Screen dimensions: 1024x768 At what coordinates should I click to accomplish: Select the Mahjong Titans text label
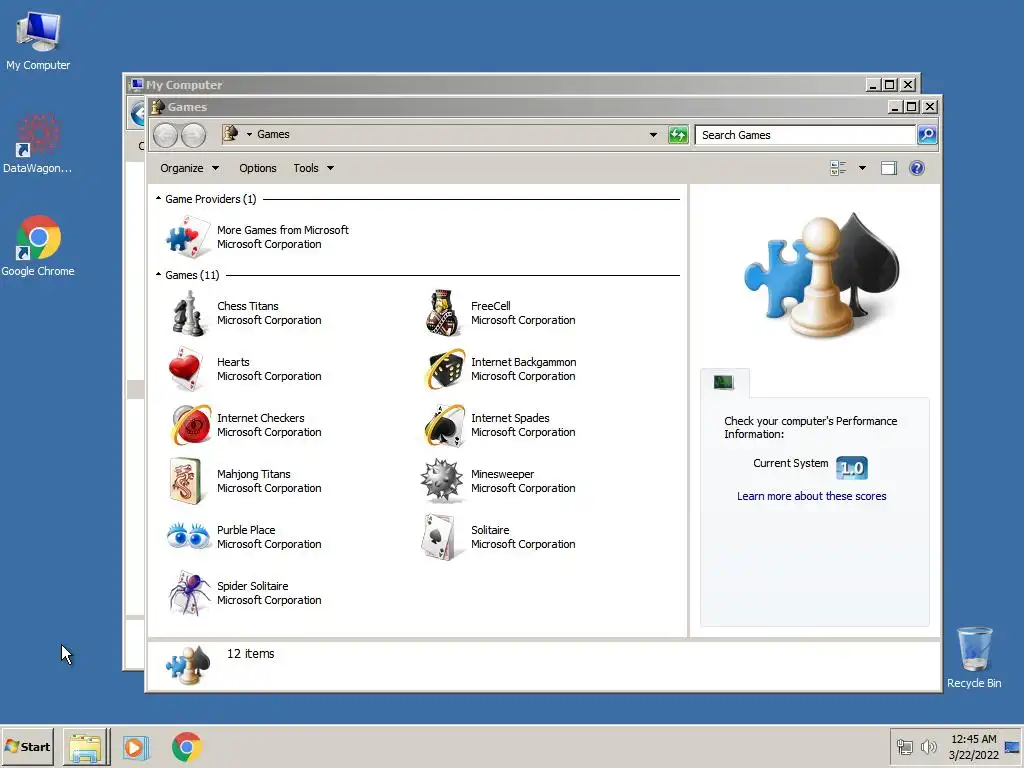254,474
